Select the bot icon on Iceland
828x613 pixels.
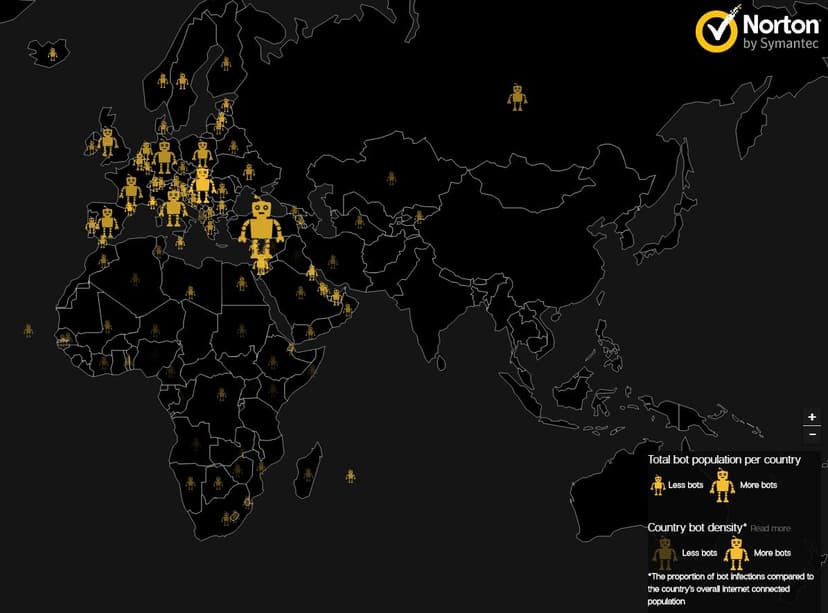pyautogui.click(x=52, y=54)
